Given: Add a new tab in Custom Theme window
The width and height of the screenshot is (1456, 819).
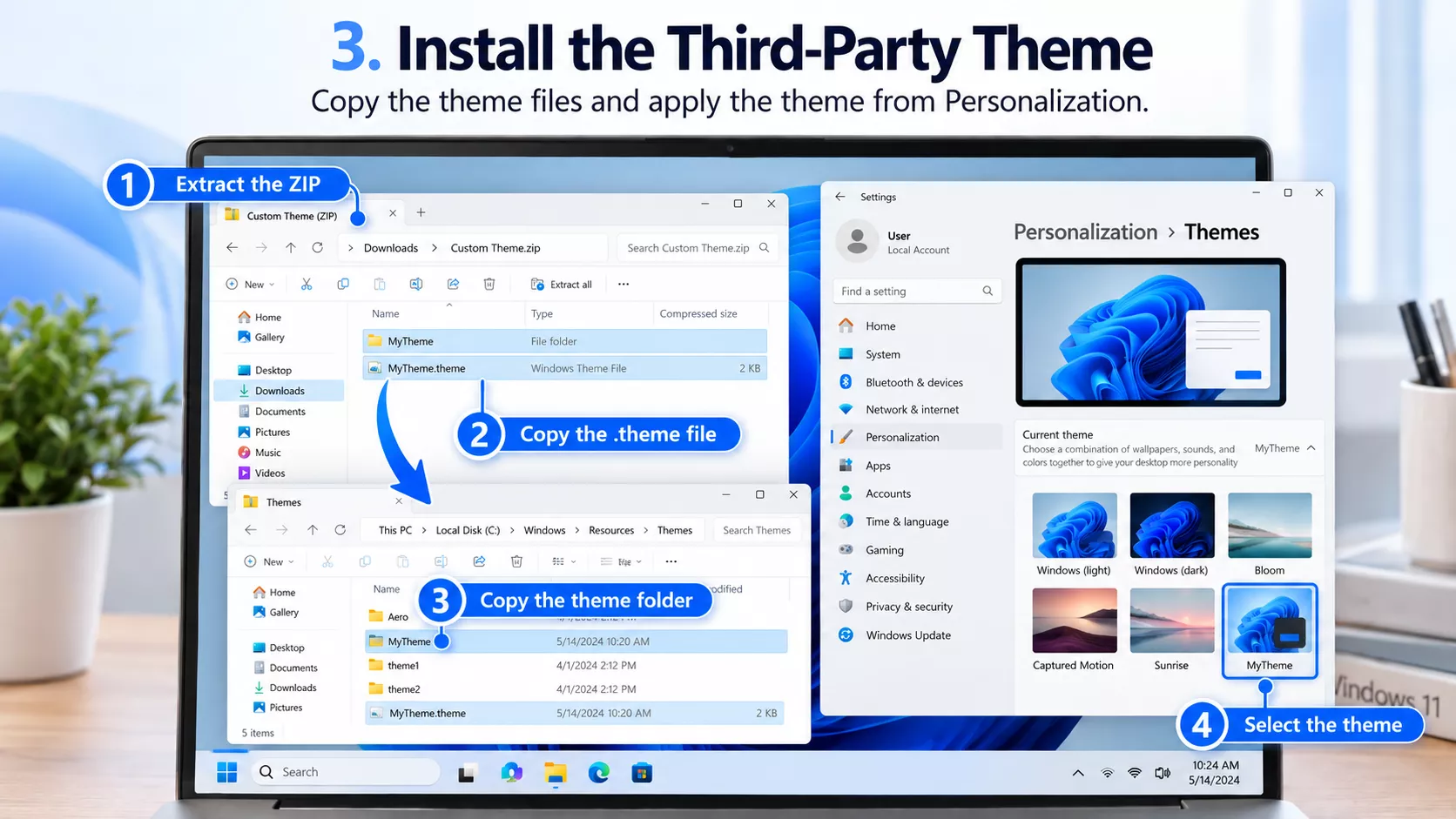Looking at the screenshot, I should (421, 212).
